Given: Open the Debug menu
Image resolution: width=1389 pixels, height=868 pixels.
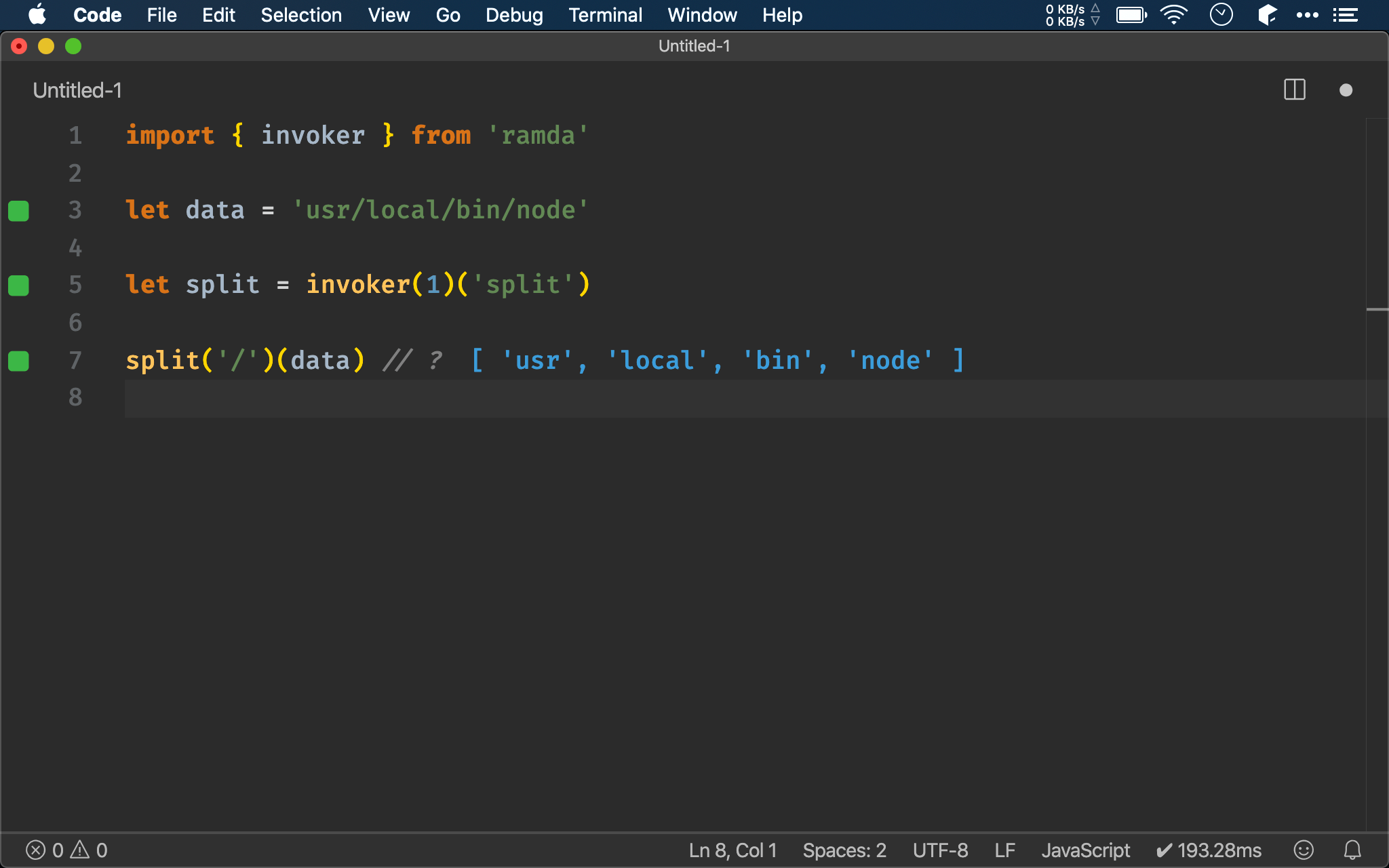Looking at the screenshot, I should (514, 15).
